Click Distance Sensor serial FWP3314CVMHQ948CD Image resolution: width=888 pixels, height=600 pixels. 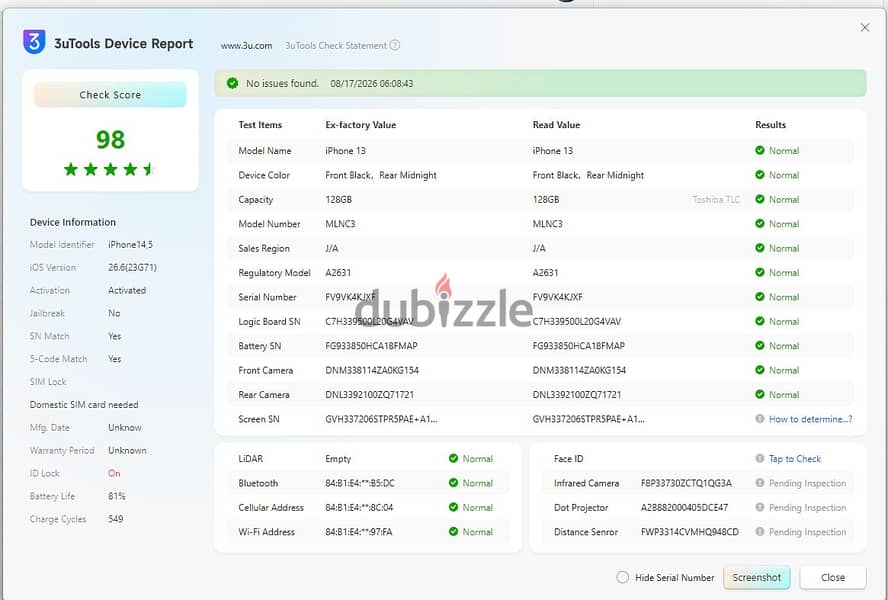coord(689,531)
